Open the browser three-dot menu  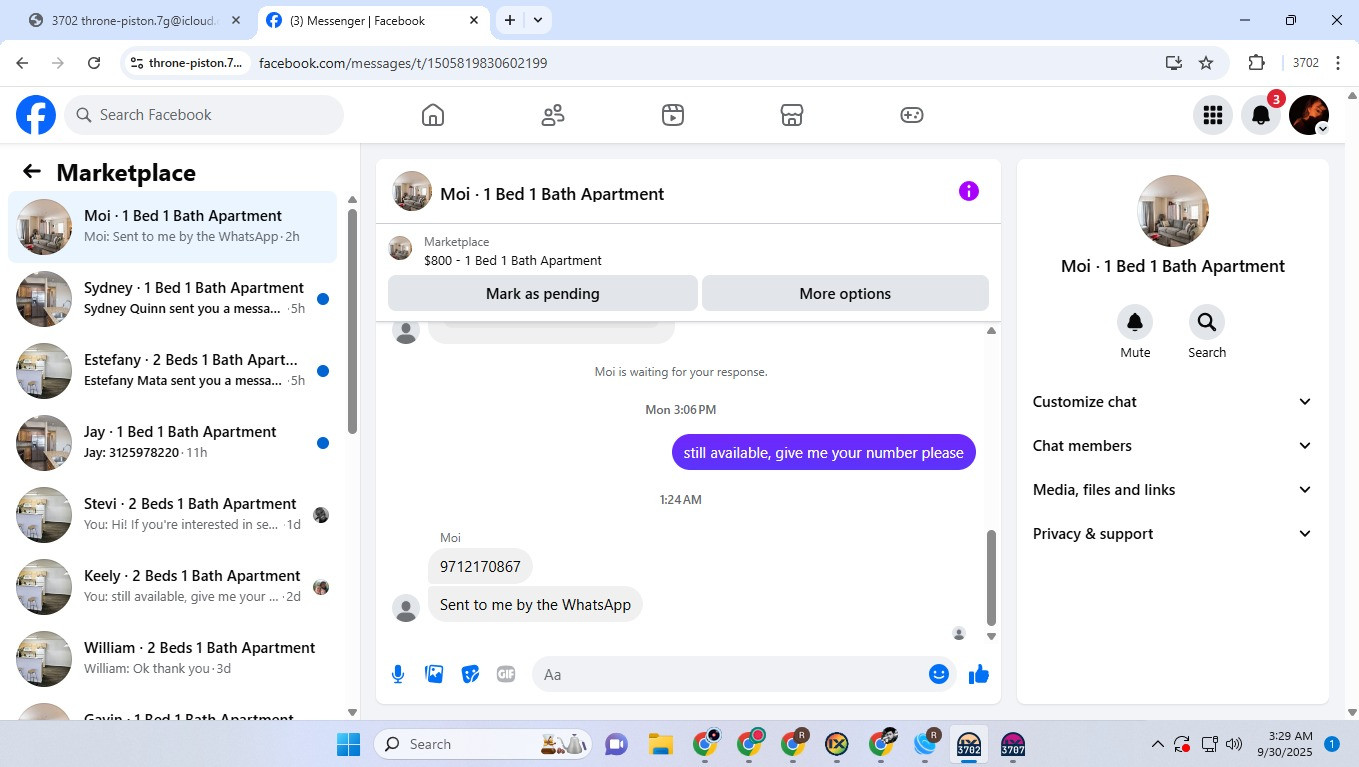click(x=1340, y=63)
